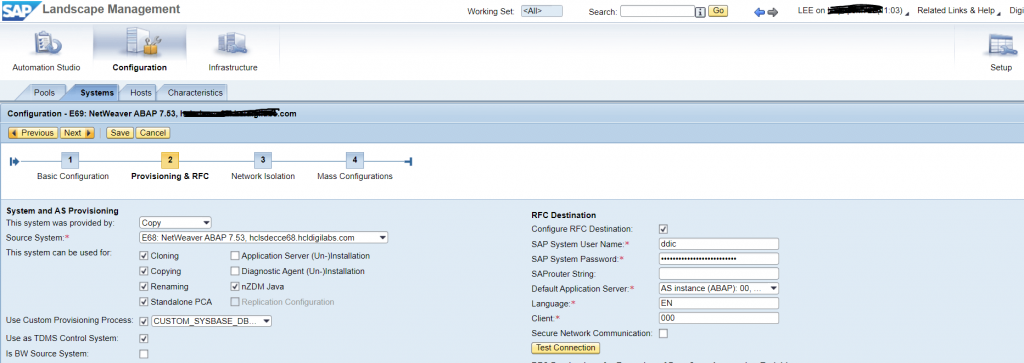Click the Cancel button
This screenshot has width=1024, height=363.
coord(153,133)
